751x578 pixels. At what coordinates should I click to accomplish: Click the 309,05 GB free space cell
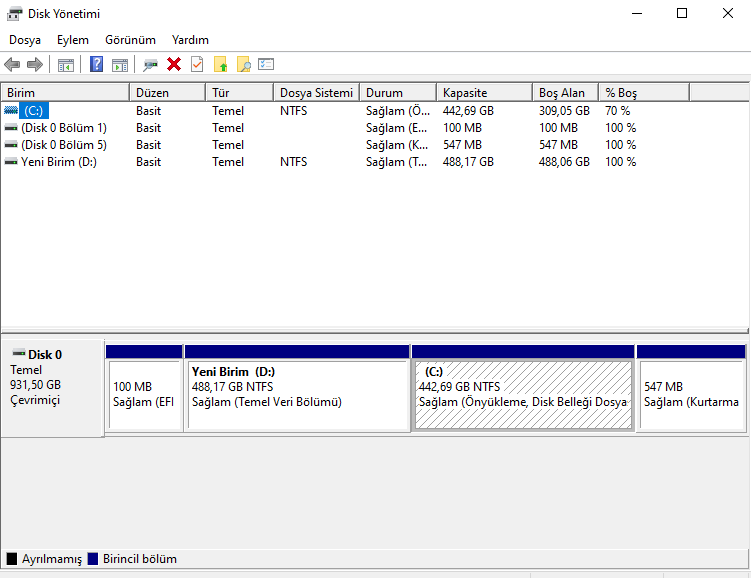click(x=564, y=111)
